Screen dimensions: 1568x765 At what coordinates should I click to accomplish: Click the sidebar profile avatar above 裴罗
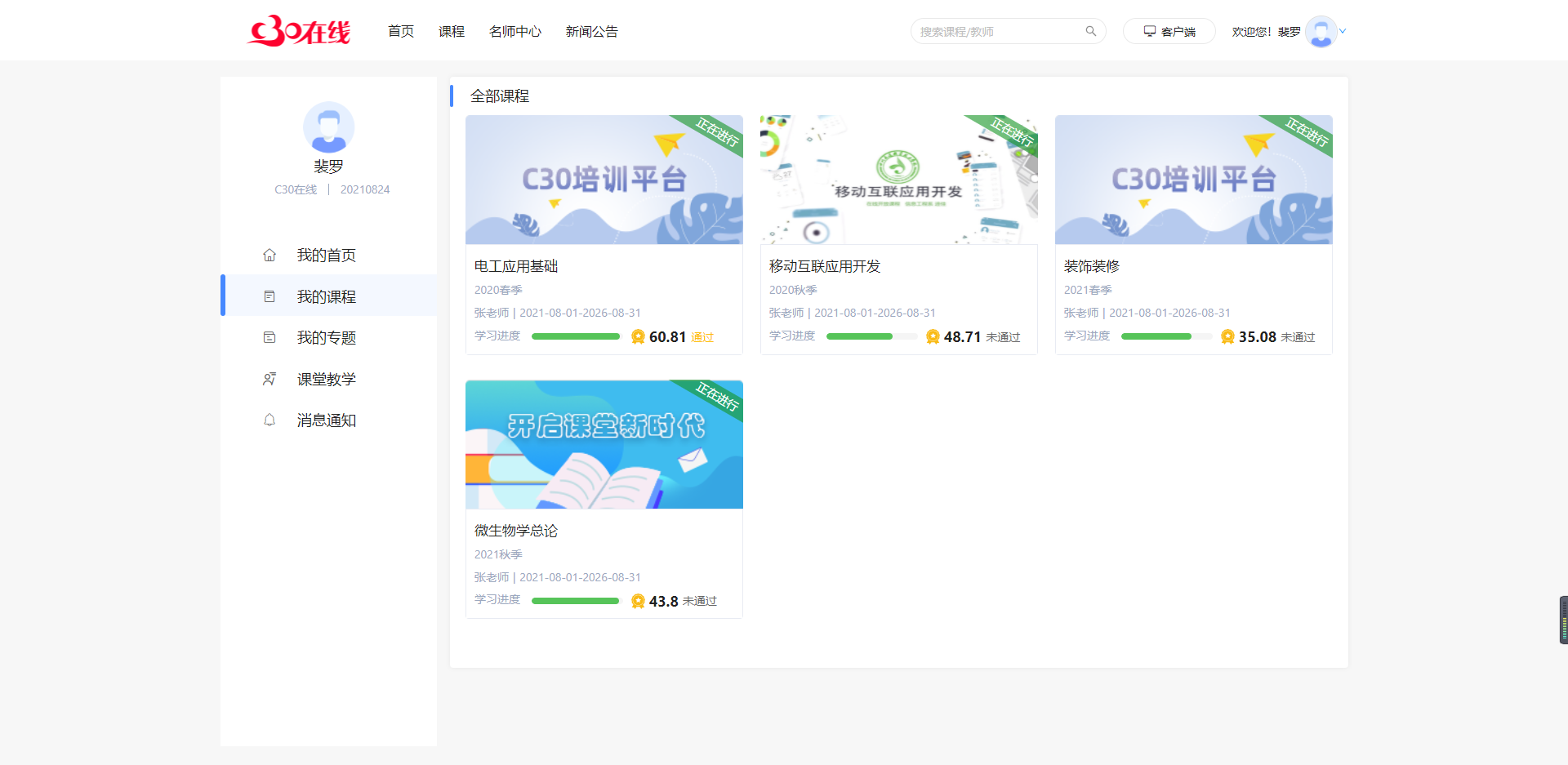tap(328, 127)
